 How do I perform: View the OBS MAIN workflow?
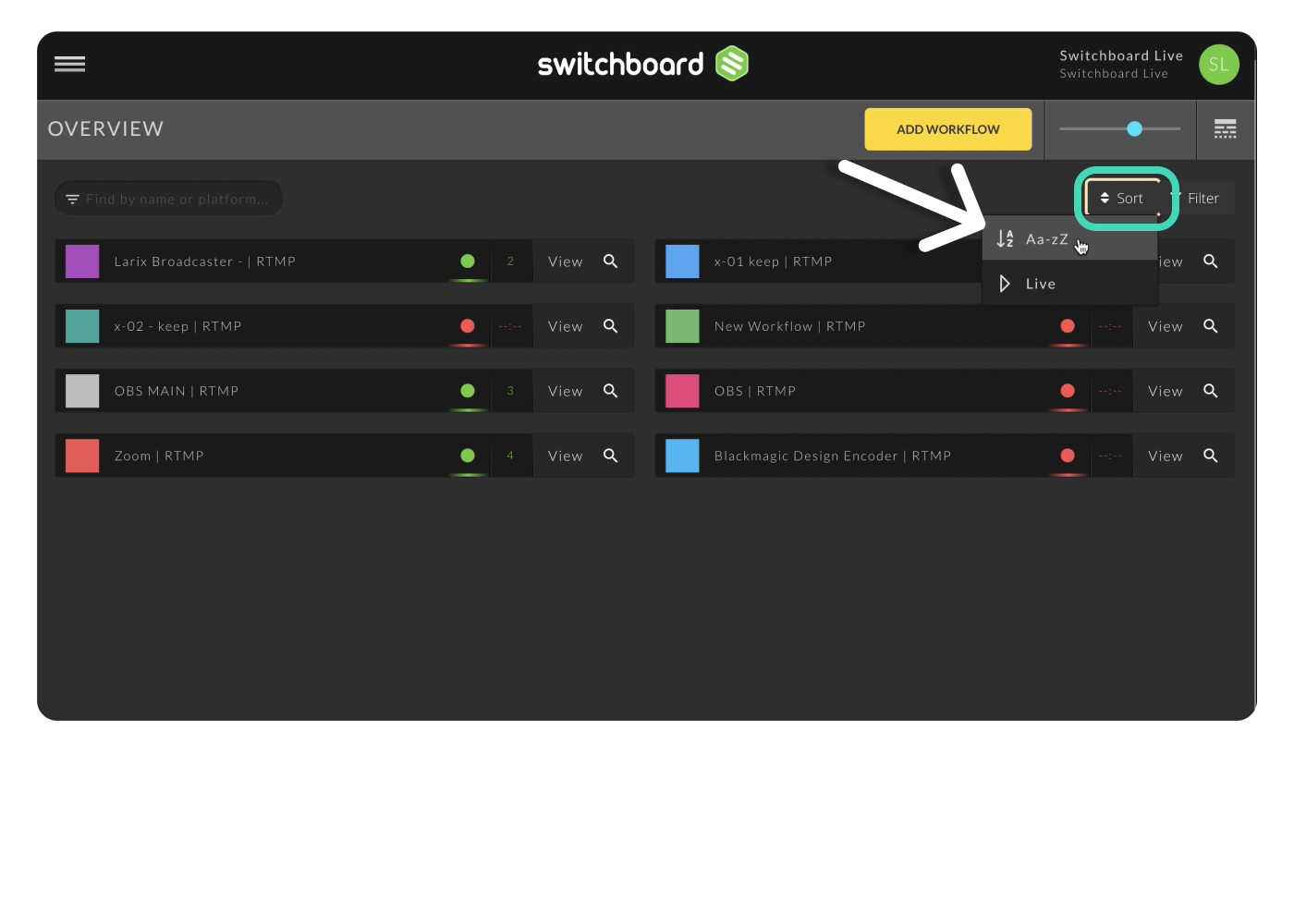pyautogui.click(x=565, y=391)
